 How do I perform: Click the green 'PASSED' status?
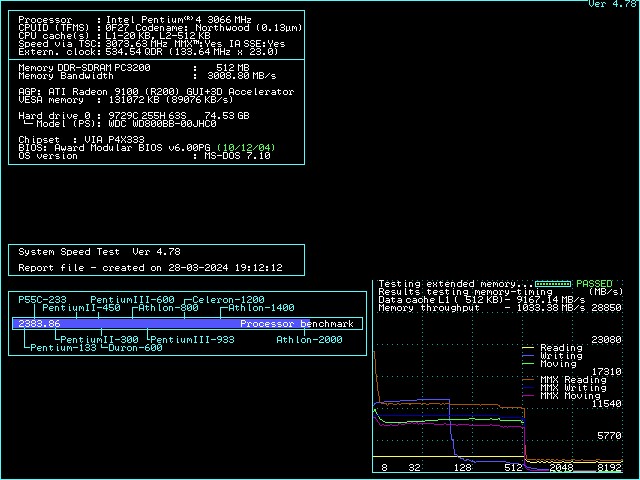594,284
